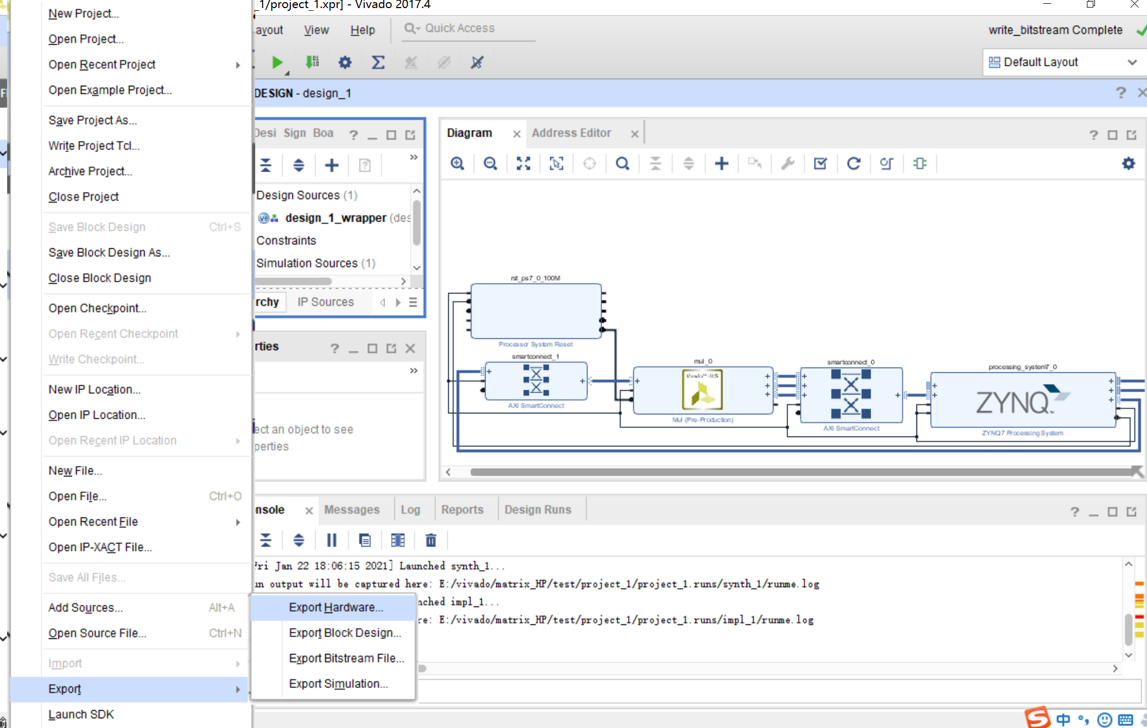Viewport: 1147px width, 728px height.
Task: Click the rerun arrow icon next to refresh
Action: point(887,163)
